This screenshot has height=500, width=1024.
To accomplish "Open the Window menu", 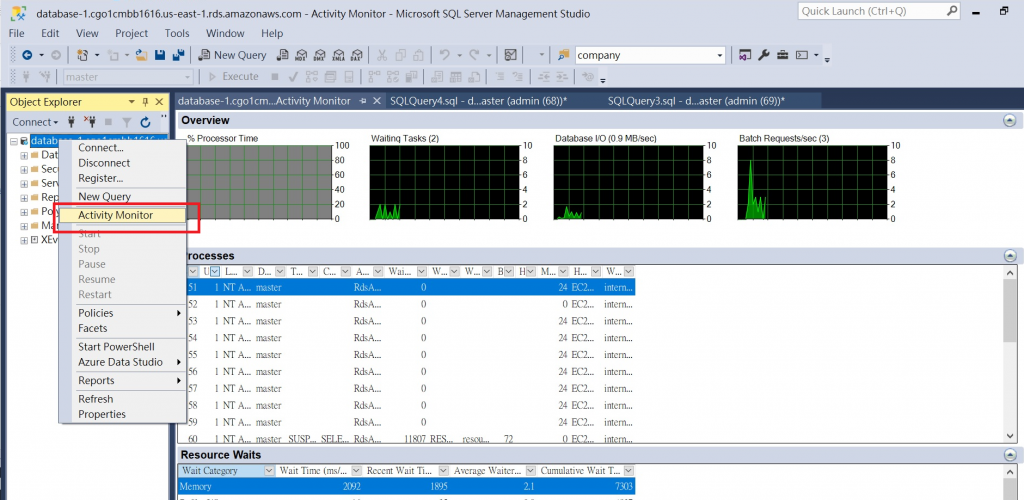I will [225, 33].
